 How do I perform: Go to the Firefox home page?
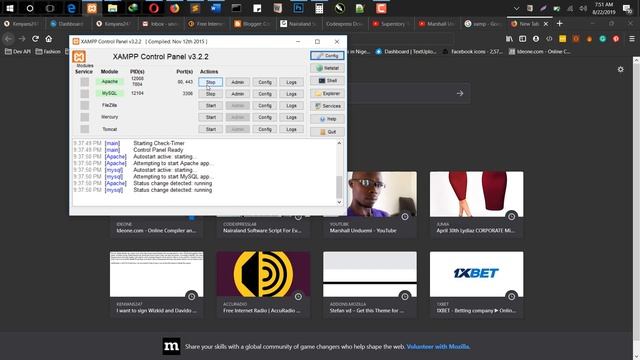(x=49, y=38)
